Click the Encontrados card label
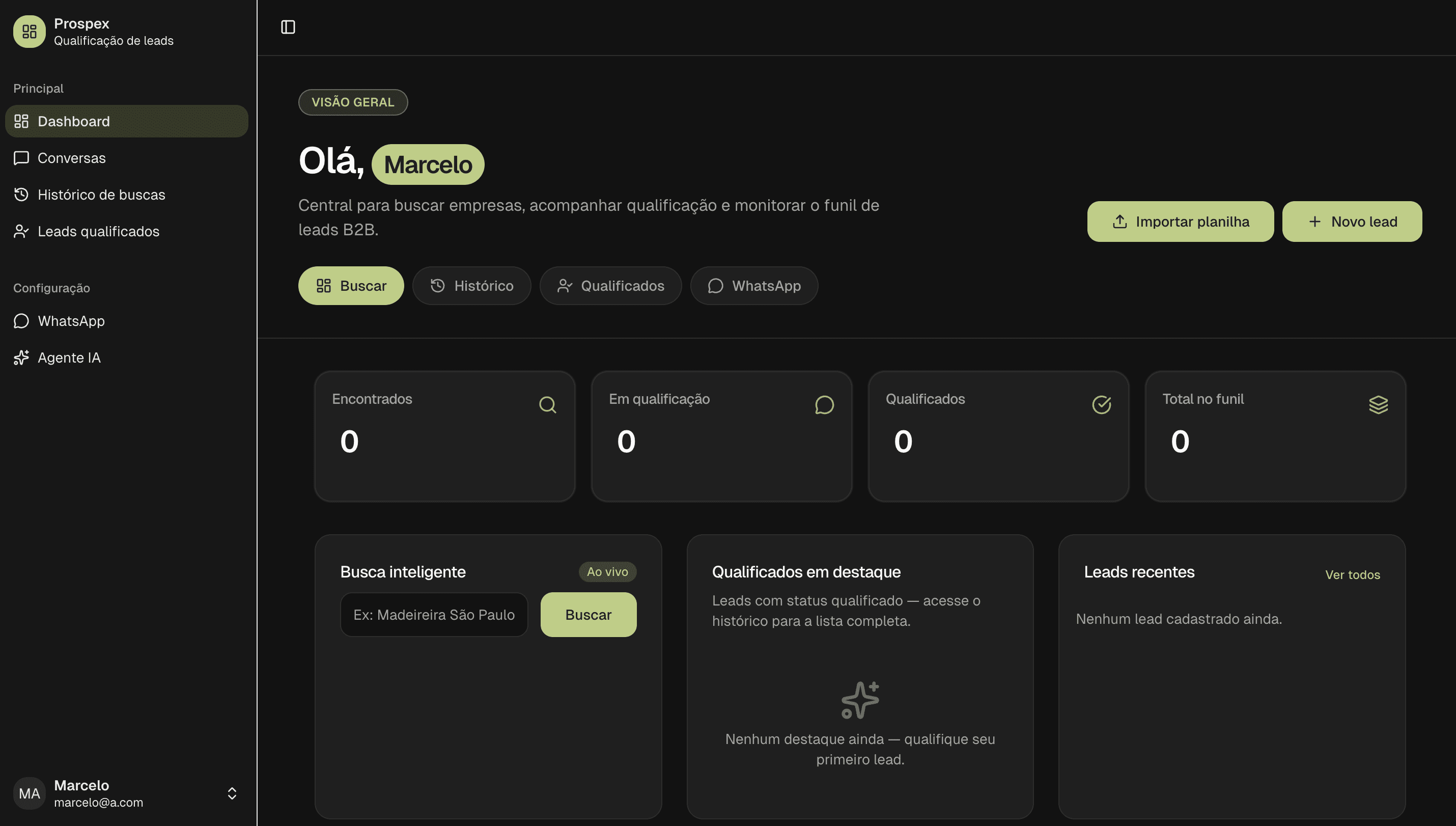 (x=372, y=399)
